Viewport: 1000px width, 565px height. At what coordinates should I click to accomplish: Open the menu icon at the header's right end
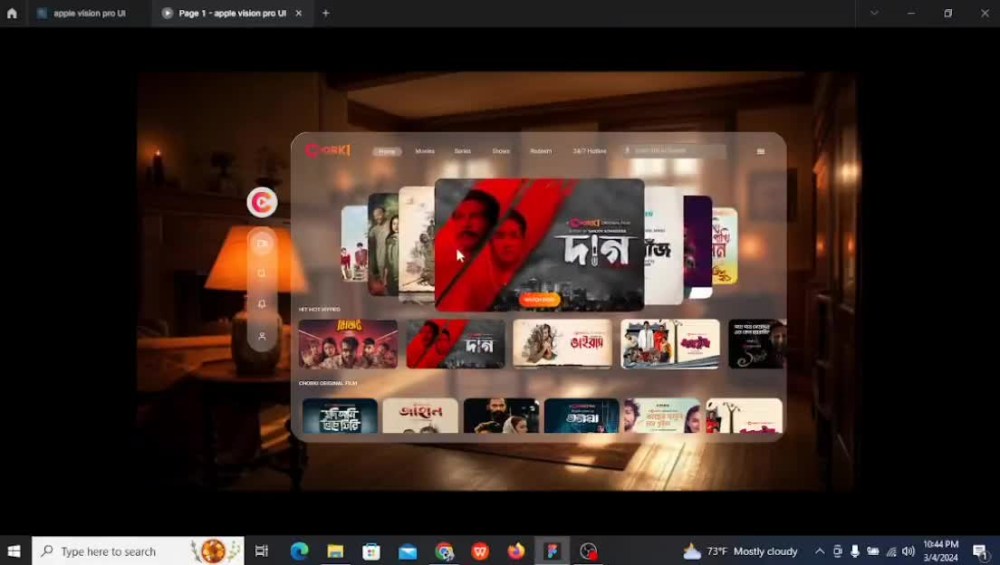point(760,151)
